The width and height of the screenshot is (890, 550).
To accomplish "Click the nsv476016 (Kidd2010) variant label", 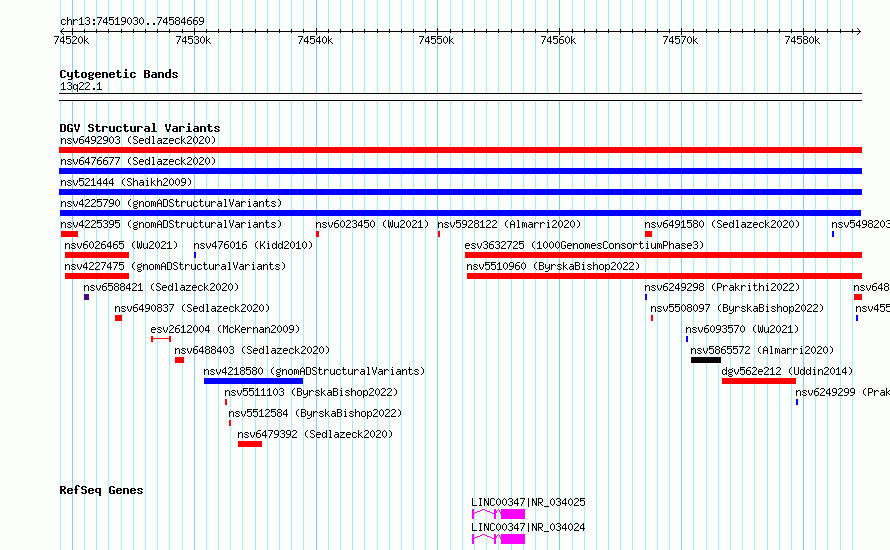I will click(253, 245).
